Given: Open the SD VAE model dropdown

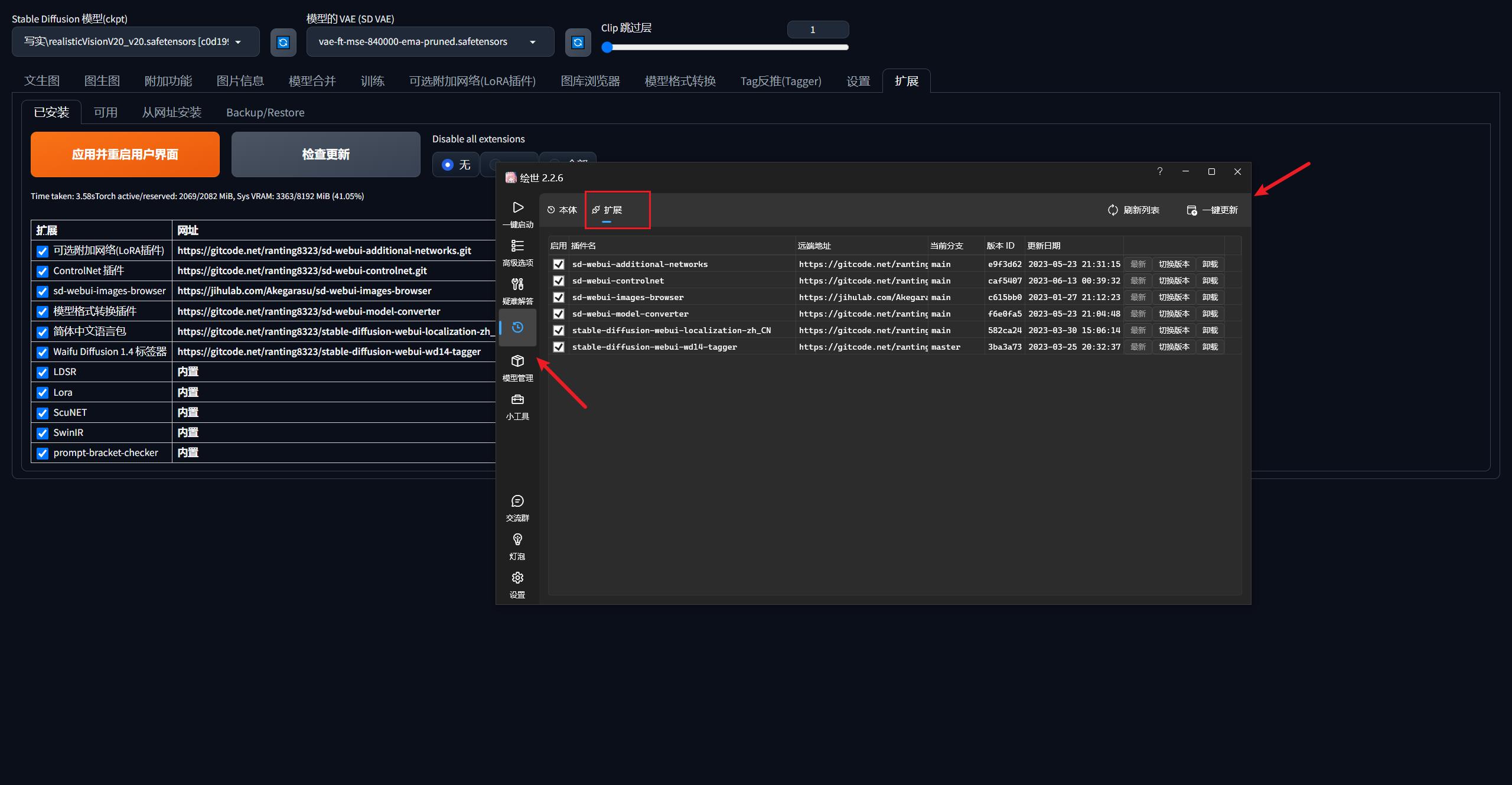Looking at the screenshot, I should [x=429, y=42].
